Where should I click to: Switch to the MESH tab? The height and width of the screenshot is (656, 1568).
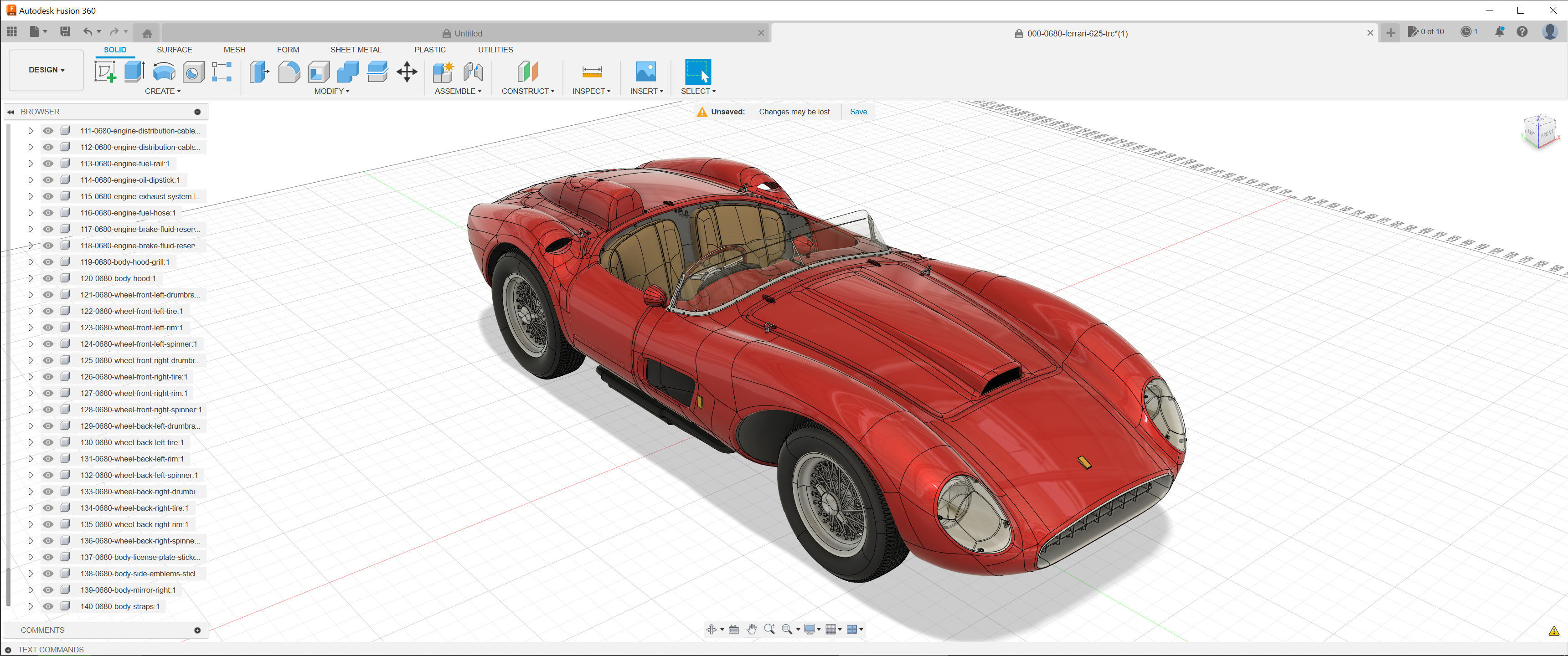coord(234,50)
